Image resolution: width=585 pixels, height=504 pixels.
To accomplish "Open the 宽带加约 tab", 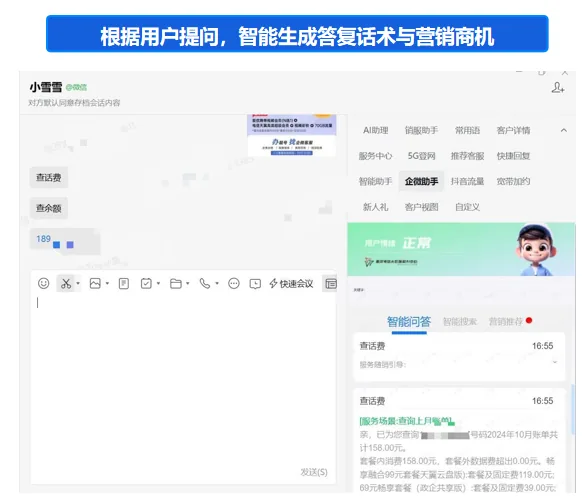I will click(x=513, y=181).
